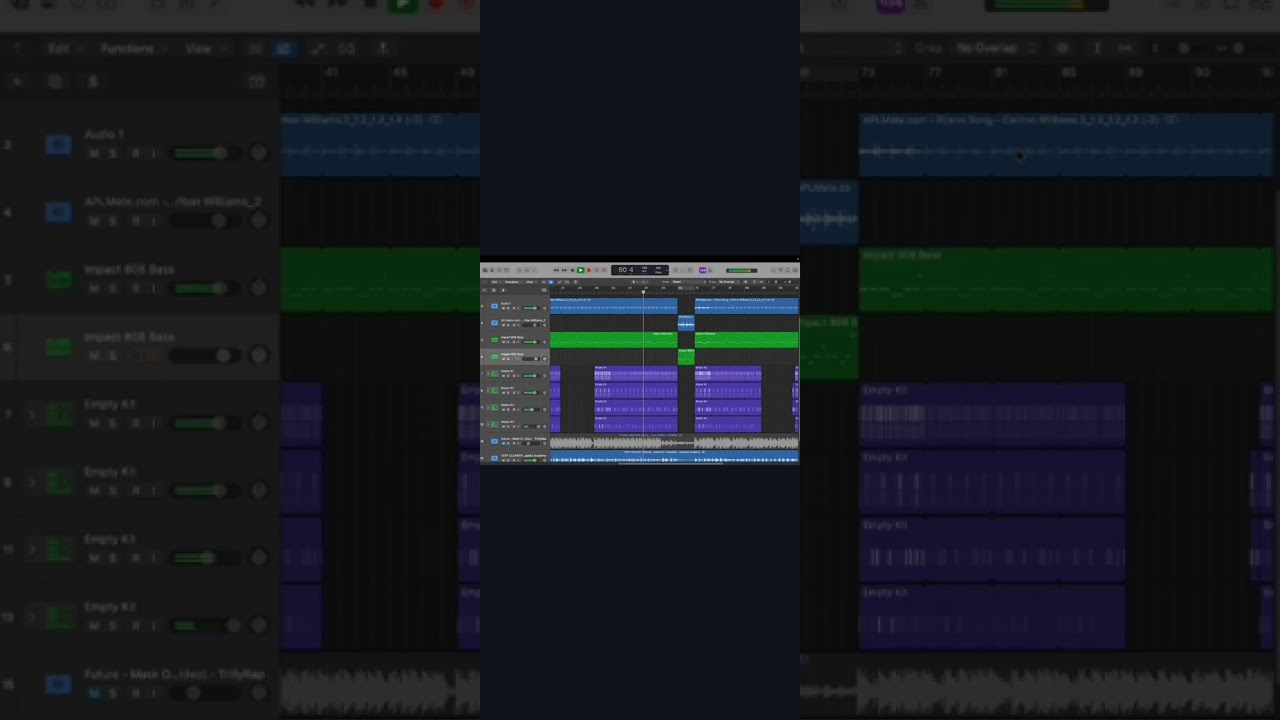Viewport: 1280px width, 720px height.
Task: Open the Note Pads icon in control bar
Action: point(781,270)
